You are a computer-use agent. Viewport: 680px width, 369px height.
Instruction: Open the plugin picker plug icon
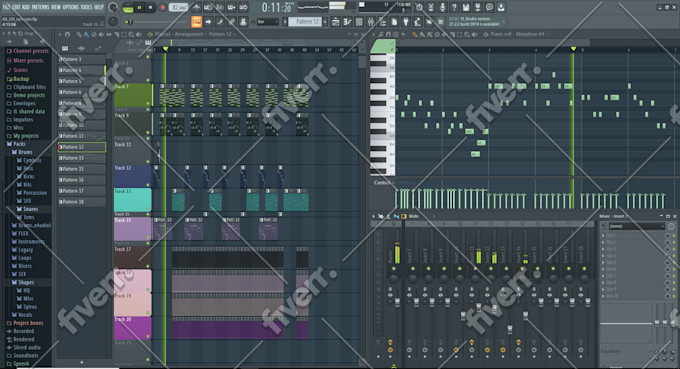406,22
